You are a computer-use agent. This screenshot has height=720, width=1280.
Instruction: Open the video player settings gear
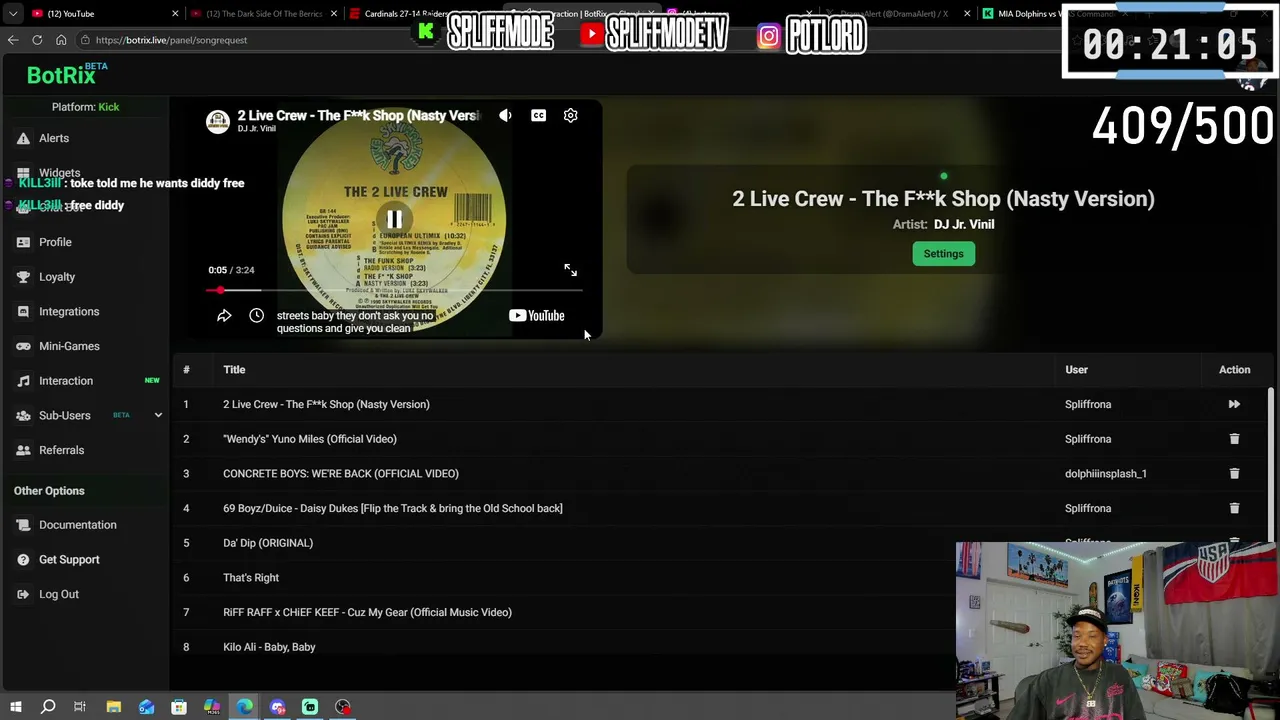(570, 116)
